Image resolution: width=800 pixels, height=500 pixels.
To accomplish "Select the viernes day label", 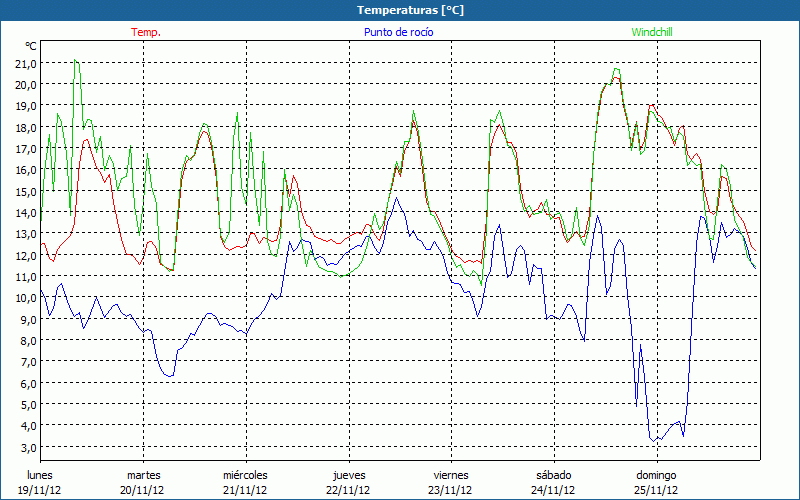I will point(451,475).
